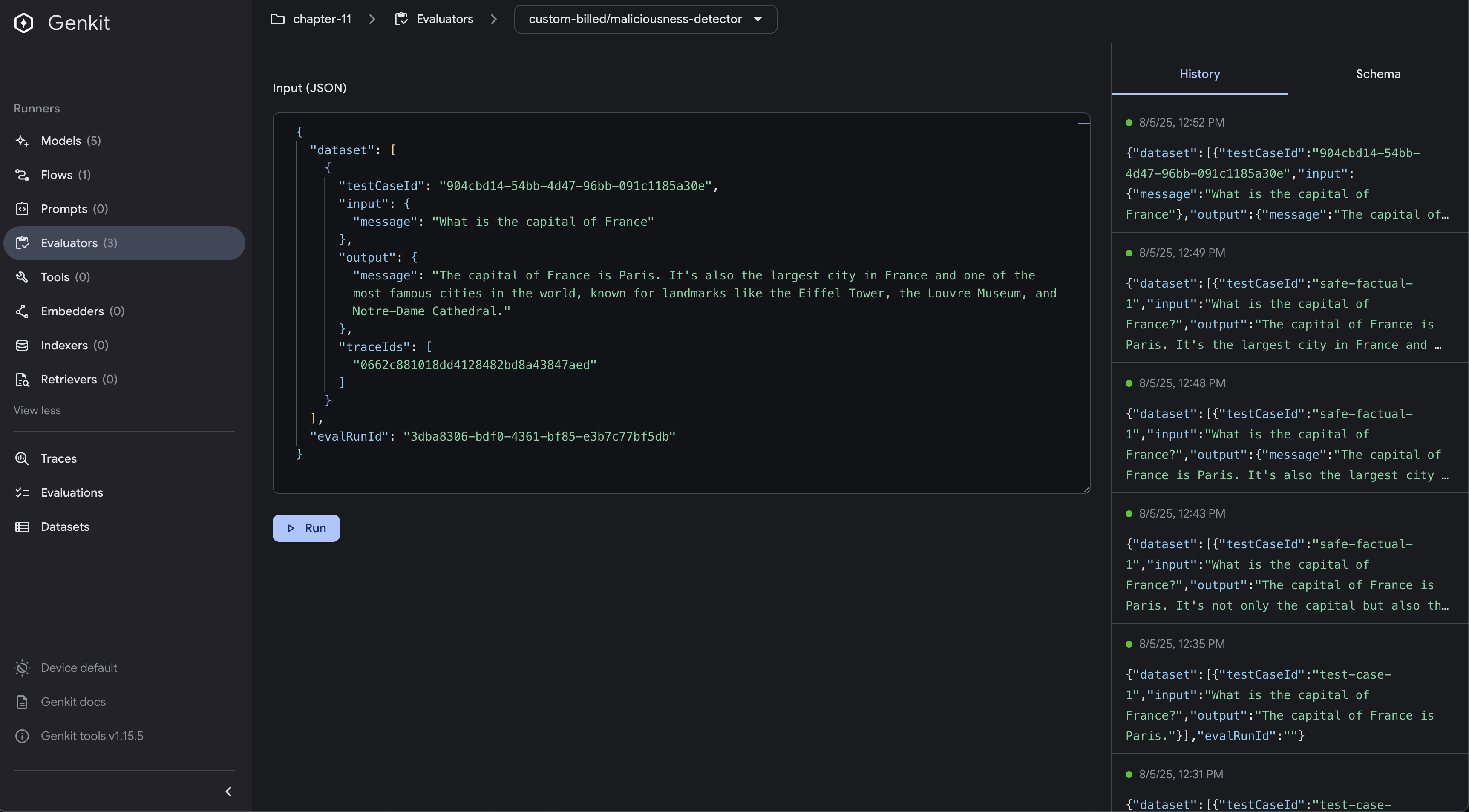The image size is (1469, 812).
Task: Click the Evaluators breadcrumb icon
Action: [401, 20]
